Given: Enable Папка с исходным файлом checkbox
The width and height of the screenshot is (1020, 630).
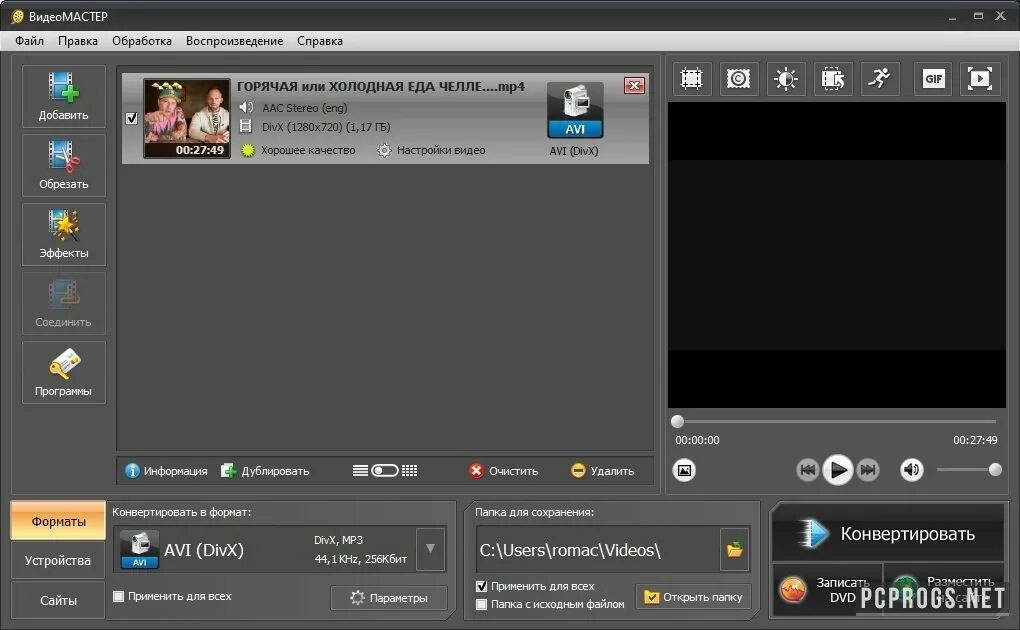Looking at the screenshot, I should (x=481, y=604).
